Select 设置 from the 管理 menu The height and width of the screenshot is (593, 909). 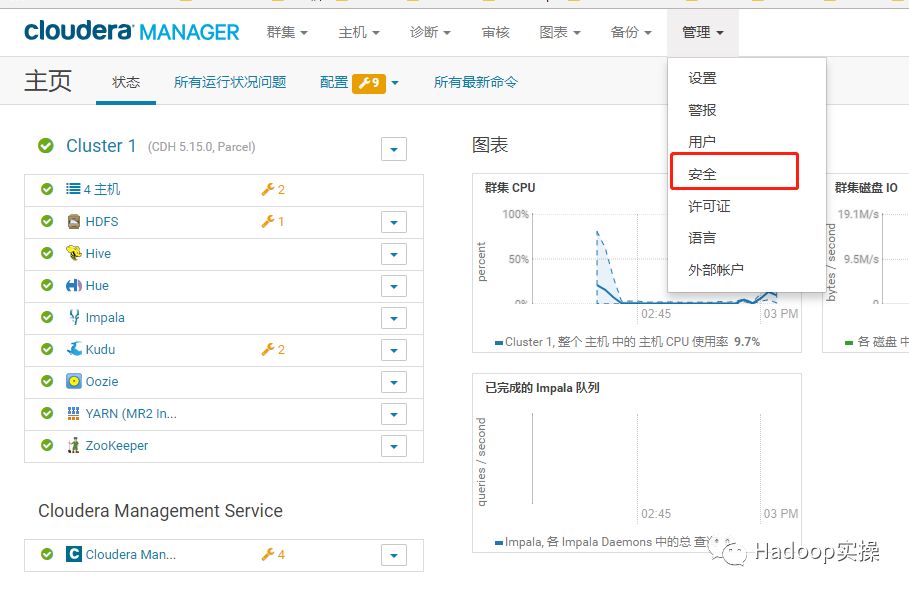702,78
